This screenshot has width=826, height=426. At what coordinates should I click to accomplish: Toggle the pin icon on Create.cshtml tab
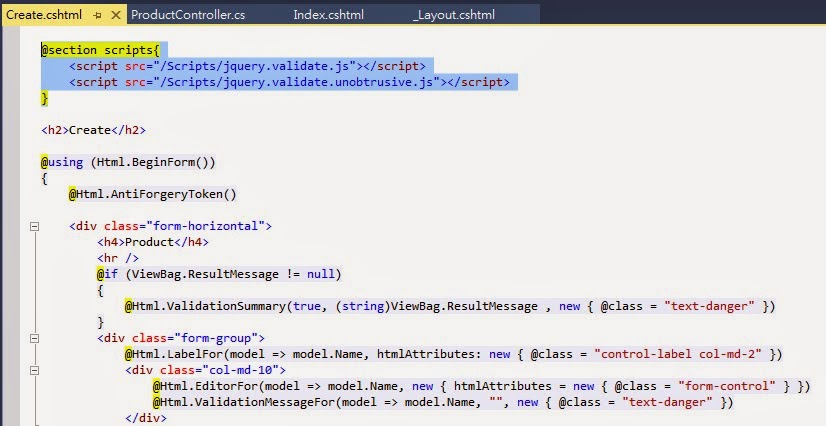click(x=97, y=15)
